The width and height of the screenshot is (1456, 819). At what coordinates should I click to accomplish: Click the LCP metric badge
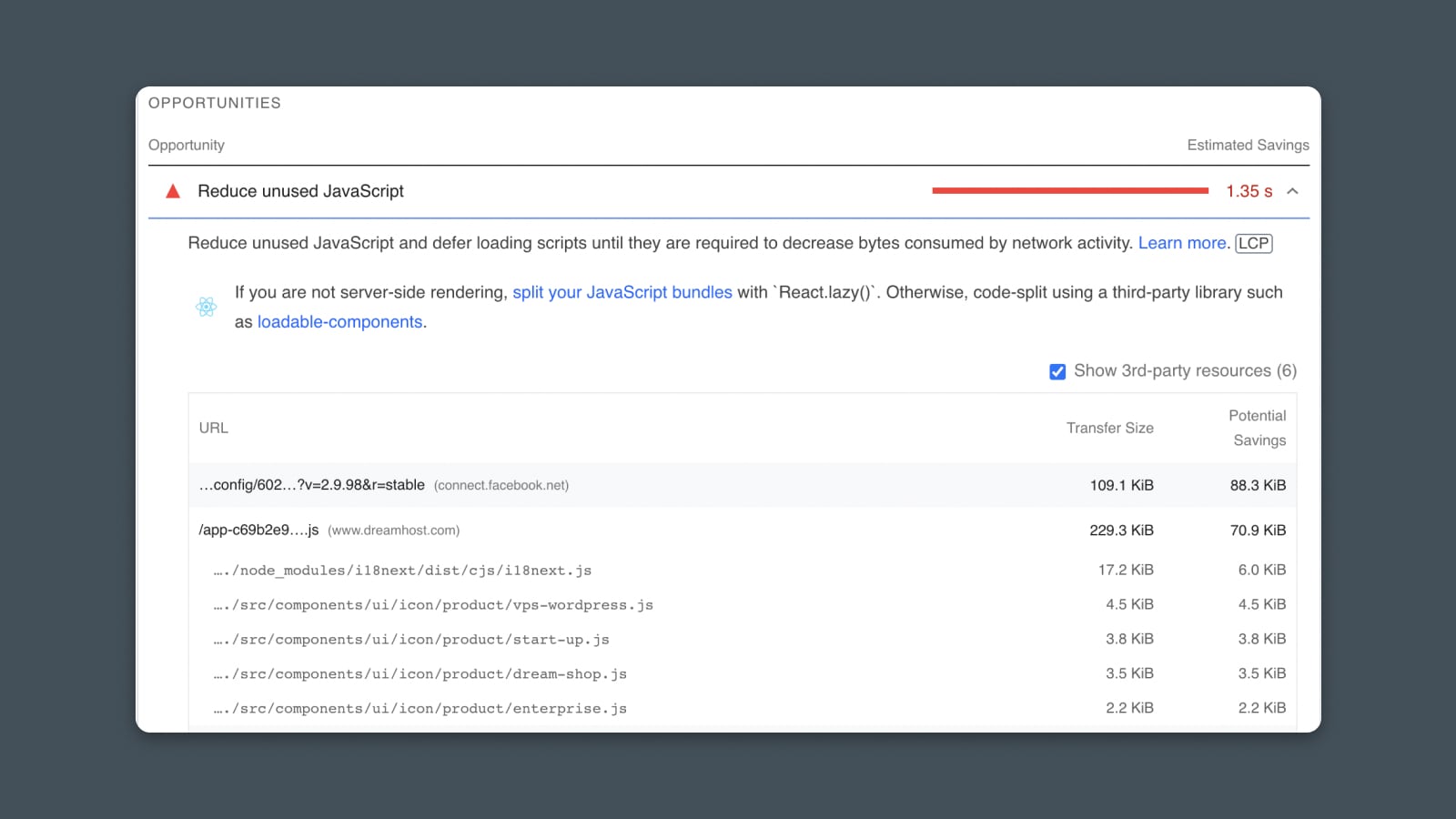tap(1253, 243)
